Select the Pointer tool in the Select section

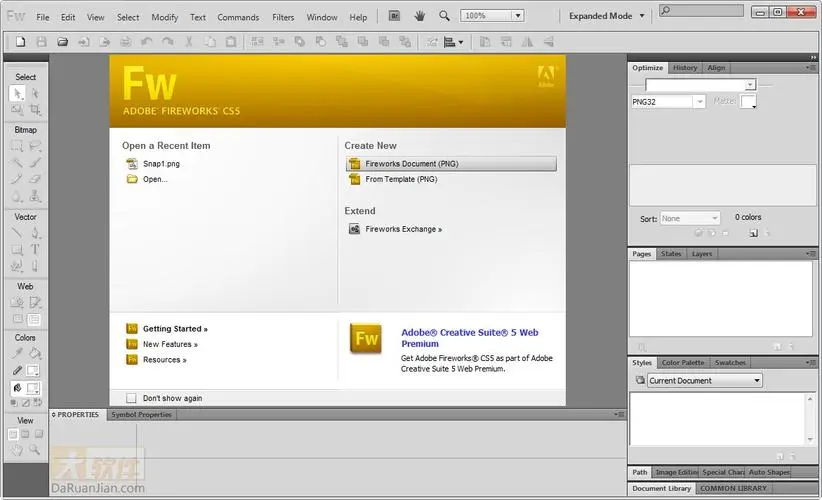[17, 93]
